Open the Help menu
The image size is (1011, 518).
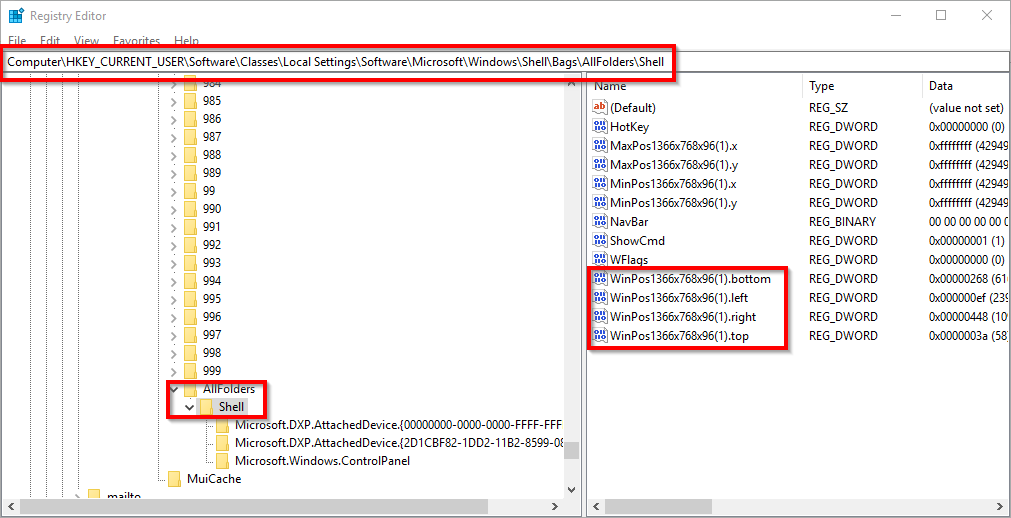(186, 41)
